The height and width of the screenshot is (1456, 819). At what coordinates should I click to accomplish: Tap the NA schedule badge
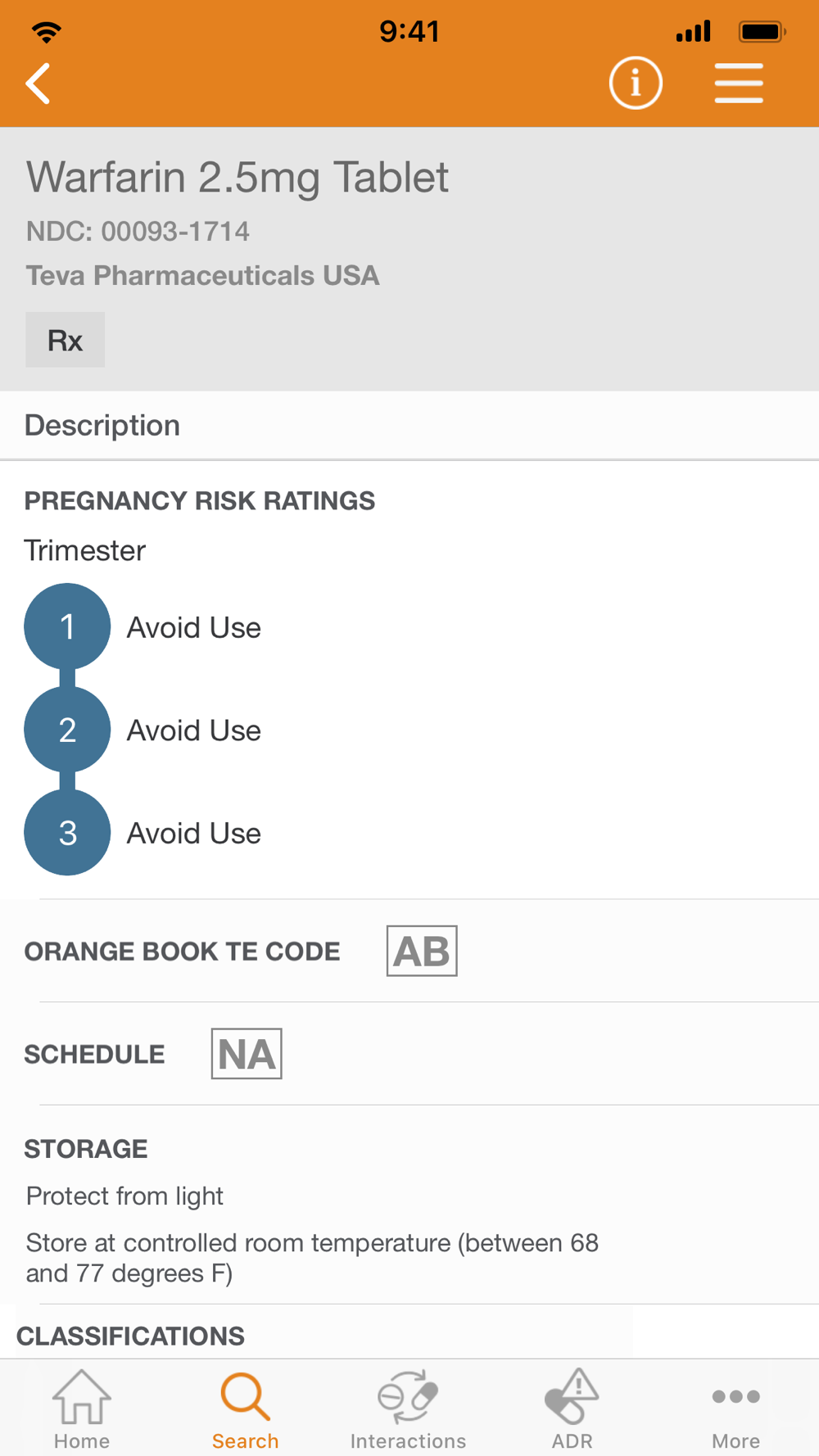point(247,1054)
